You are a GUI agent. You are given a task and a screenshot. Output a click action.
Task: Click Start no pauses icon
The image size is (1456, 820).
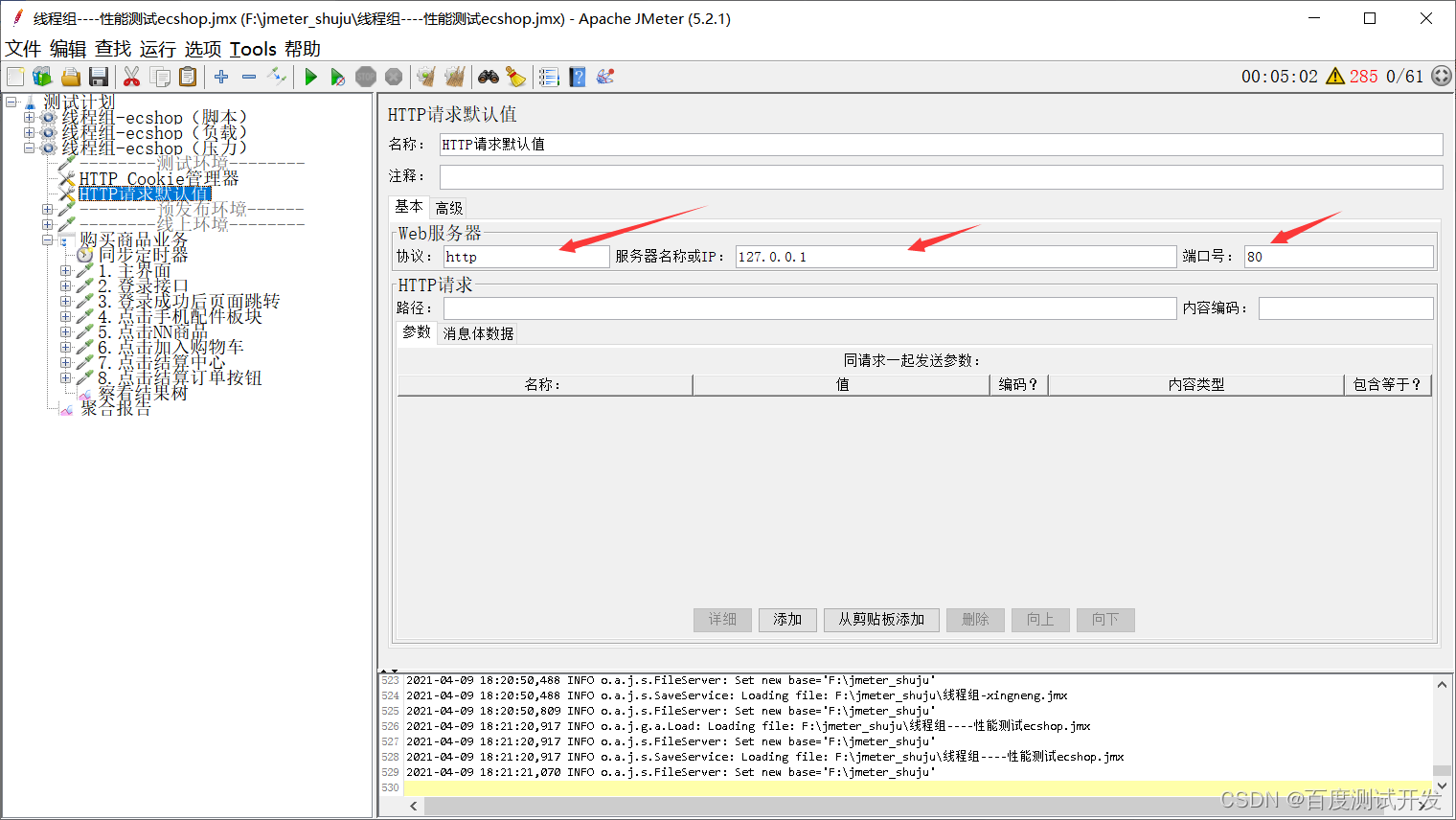338,77
